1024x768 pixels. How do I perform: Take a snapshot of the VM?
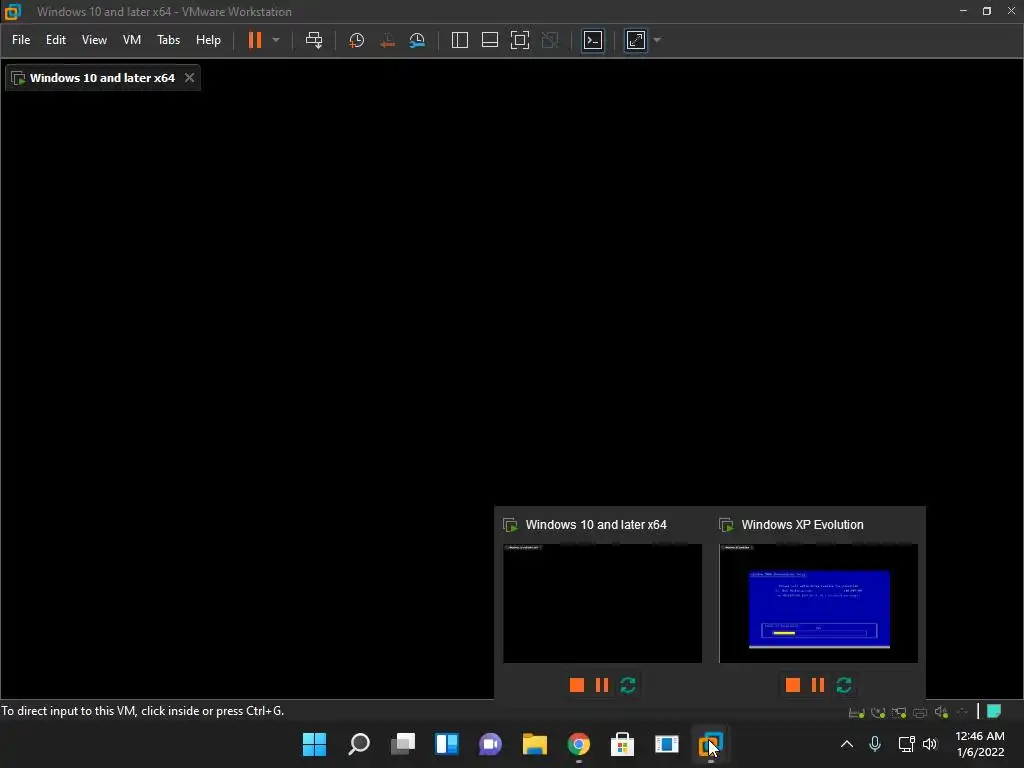(357, 40)
